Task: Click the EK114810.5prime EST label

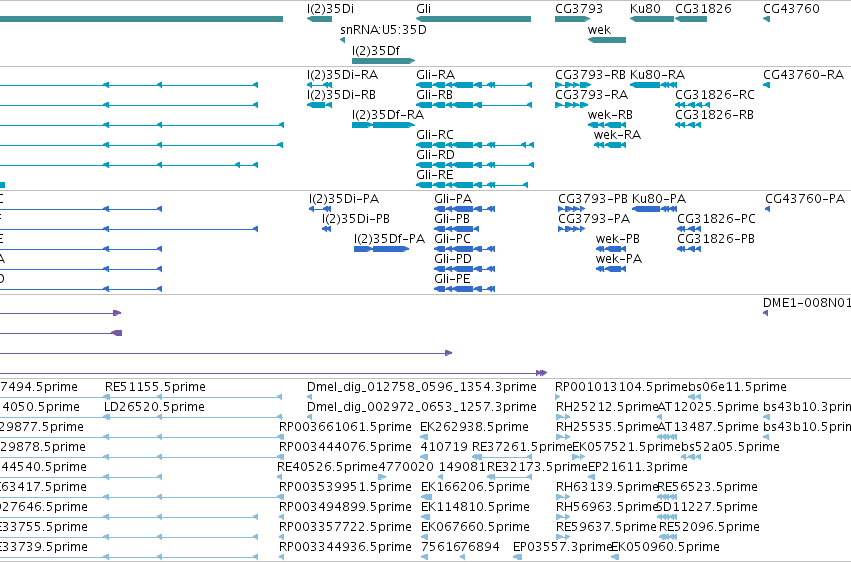Action: click(475, 508)
